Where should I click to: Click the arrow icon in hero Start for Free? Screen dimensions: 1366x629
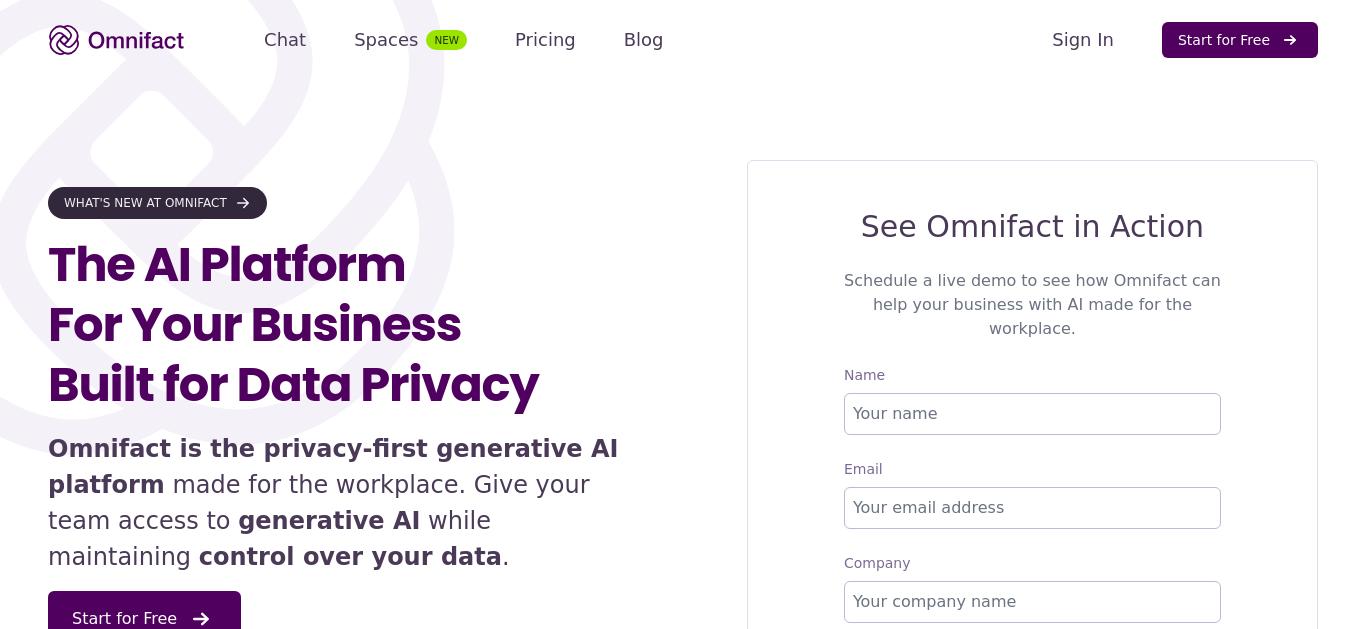pyautogui.click(x=201, y=619)
